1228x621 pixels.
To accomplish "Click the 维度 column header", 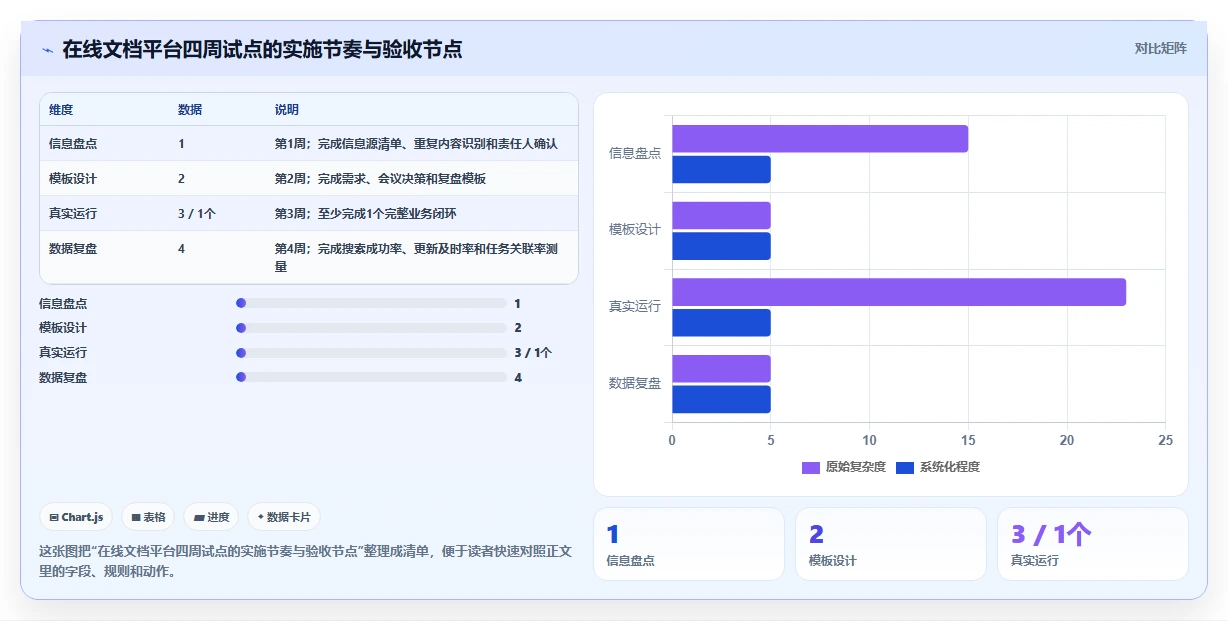I will point(61,110).
